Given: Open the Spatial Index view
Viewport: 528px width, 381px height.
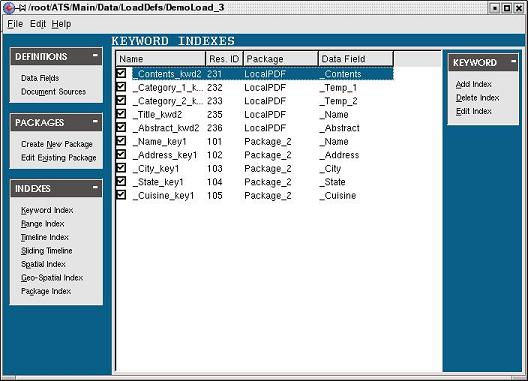Looking at the screenshot, I should coord(43,264).
